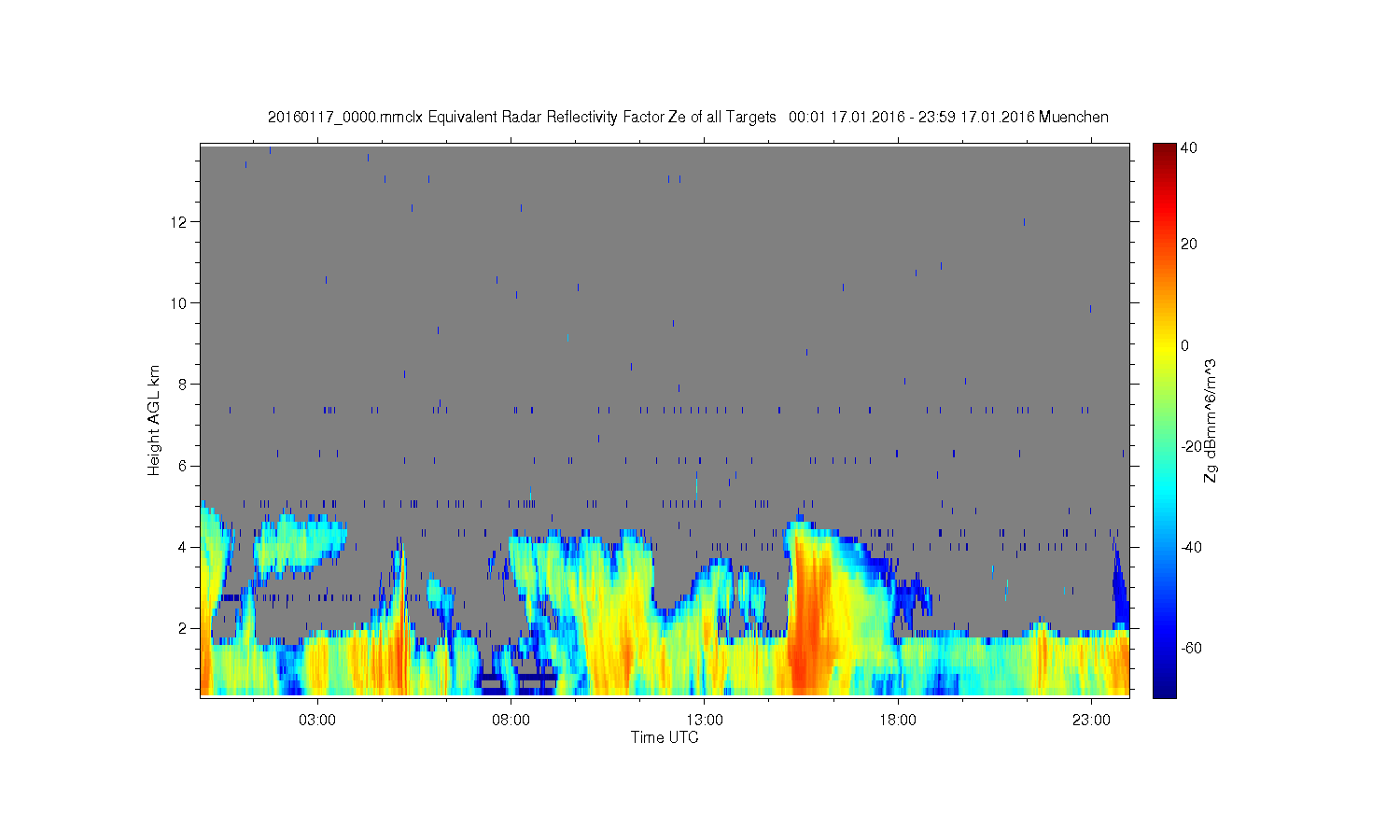Screen dimensions: 1400x840
Task: Click the height tick label 12
Action: (180, 222)
